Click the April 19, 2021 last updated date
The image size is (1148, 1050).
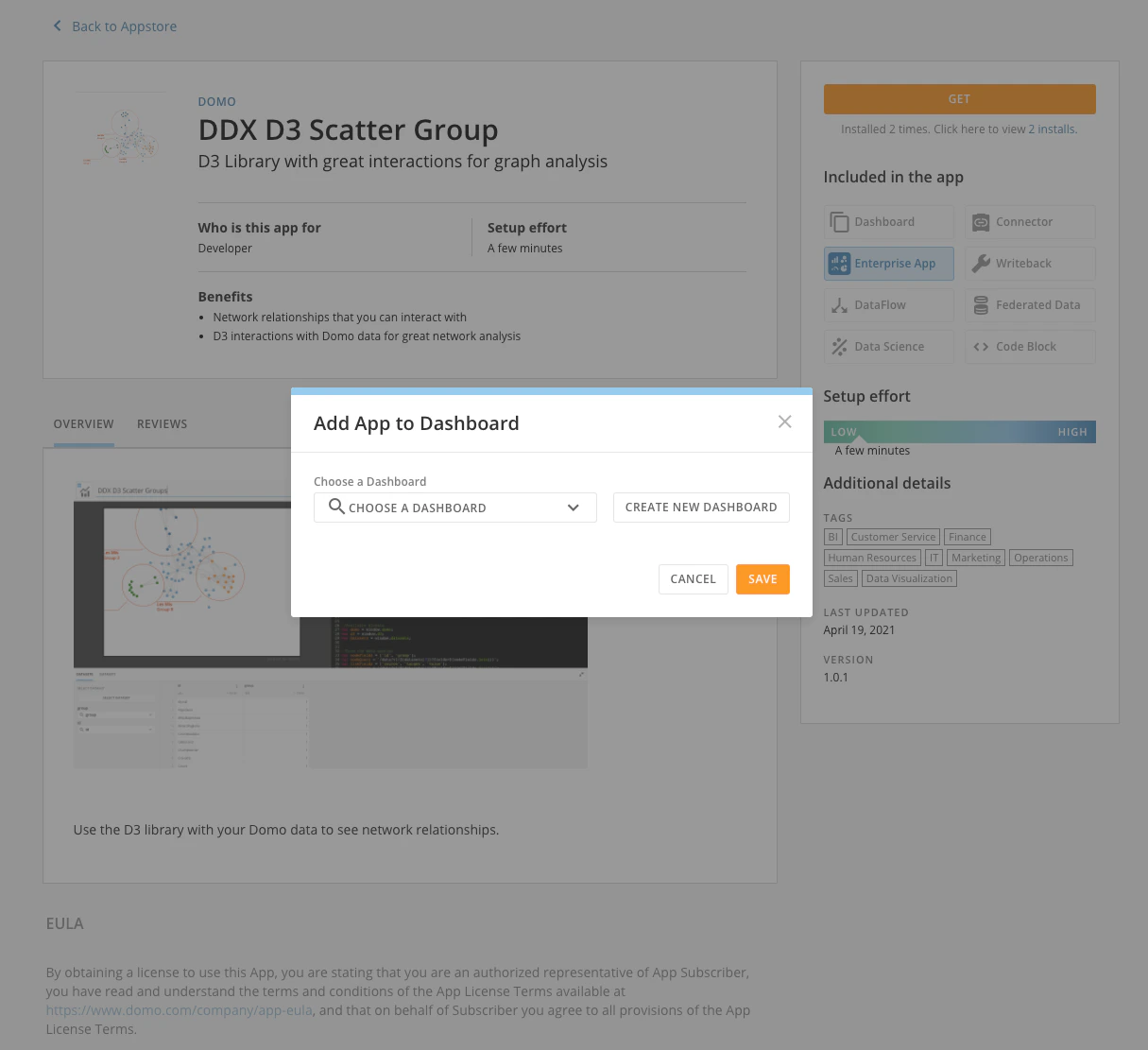coord(859,630)
